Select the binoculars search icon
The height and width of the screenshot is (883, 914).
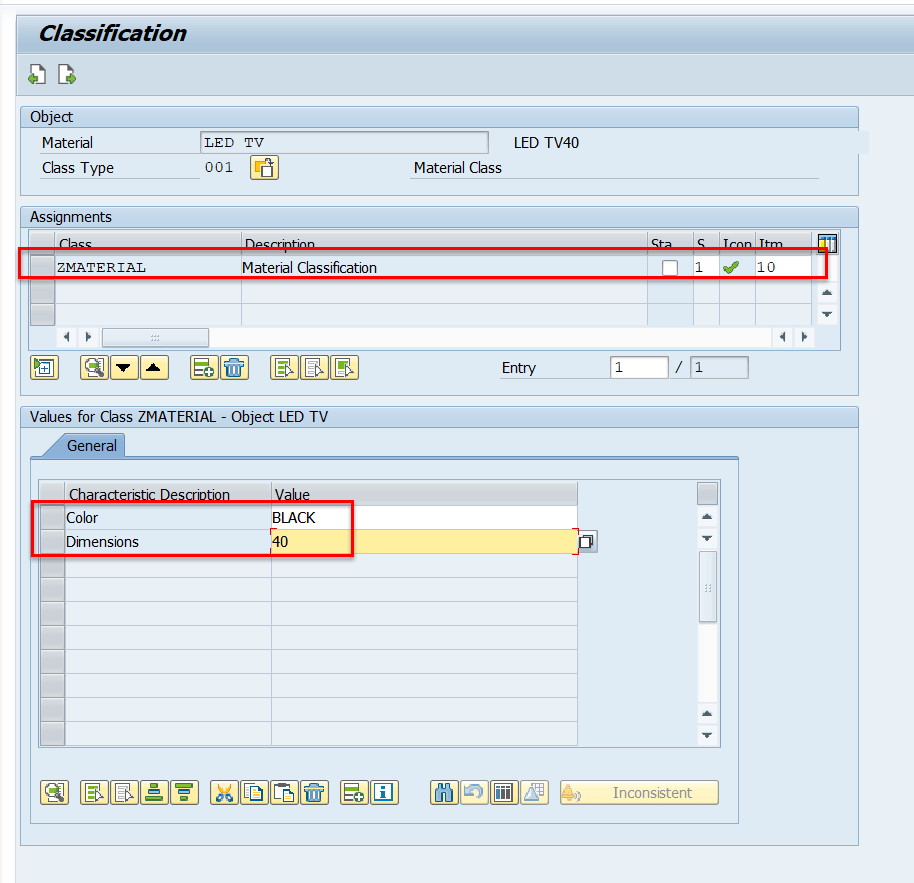443,792
